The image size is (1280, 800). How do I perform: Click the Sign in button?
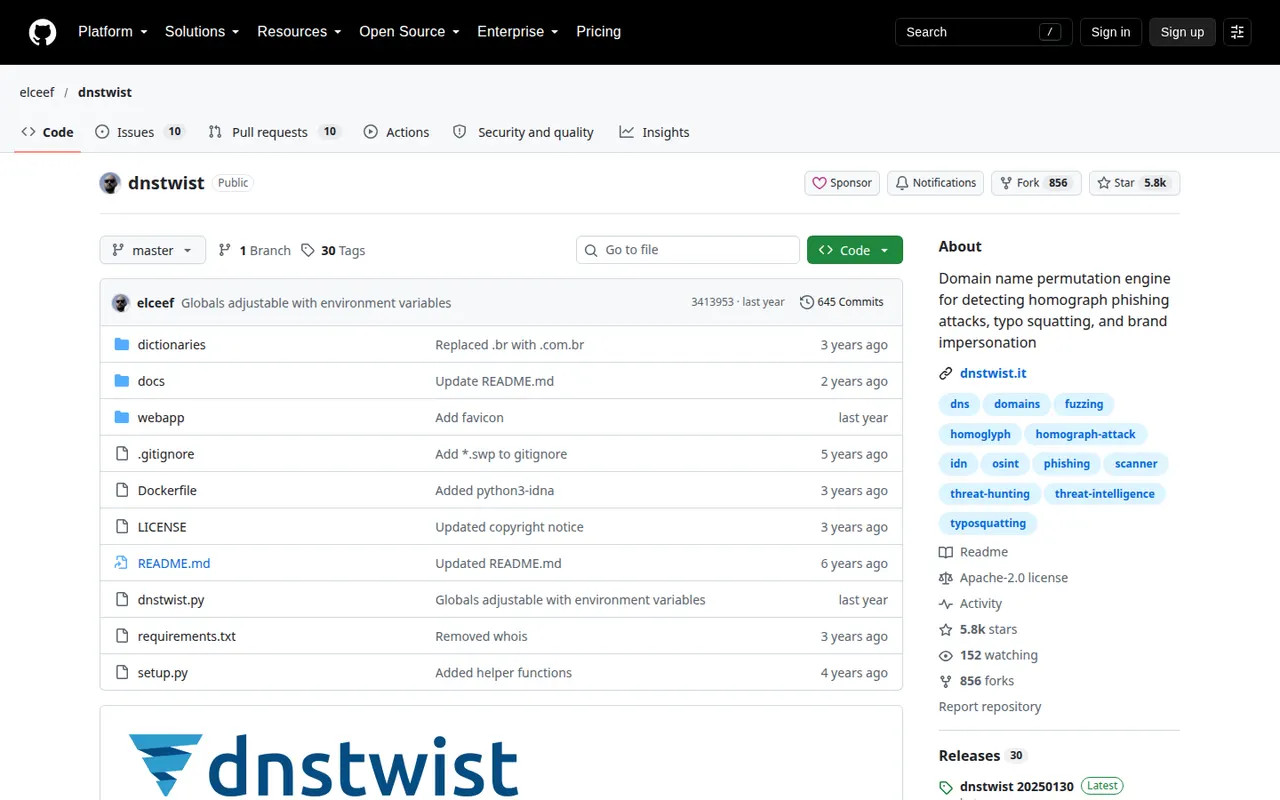pyautogui.click(x=1110, y=32)
